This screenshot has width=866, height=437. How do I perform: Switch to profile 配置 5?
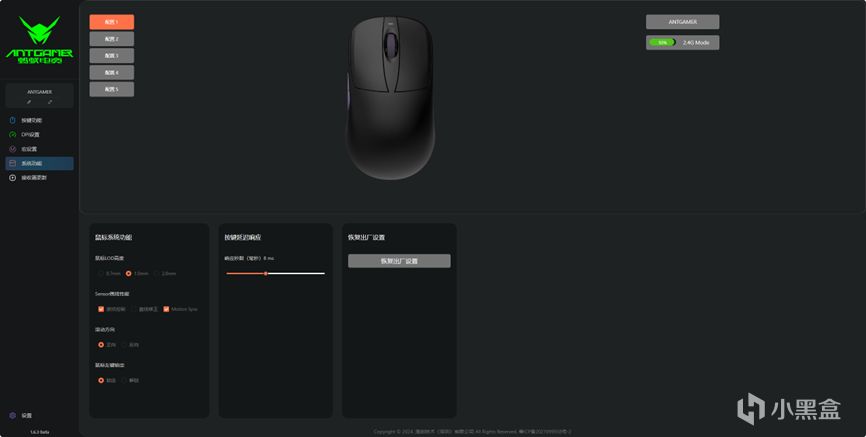click(112, 89)
